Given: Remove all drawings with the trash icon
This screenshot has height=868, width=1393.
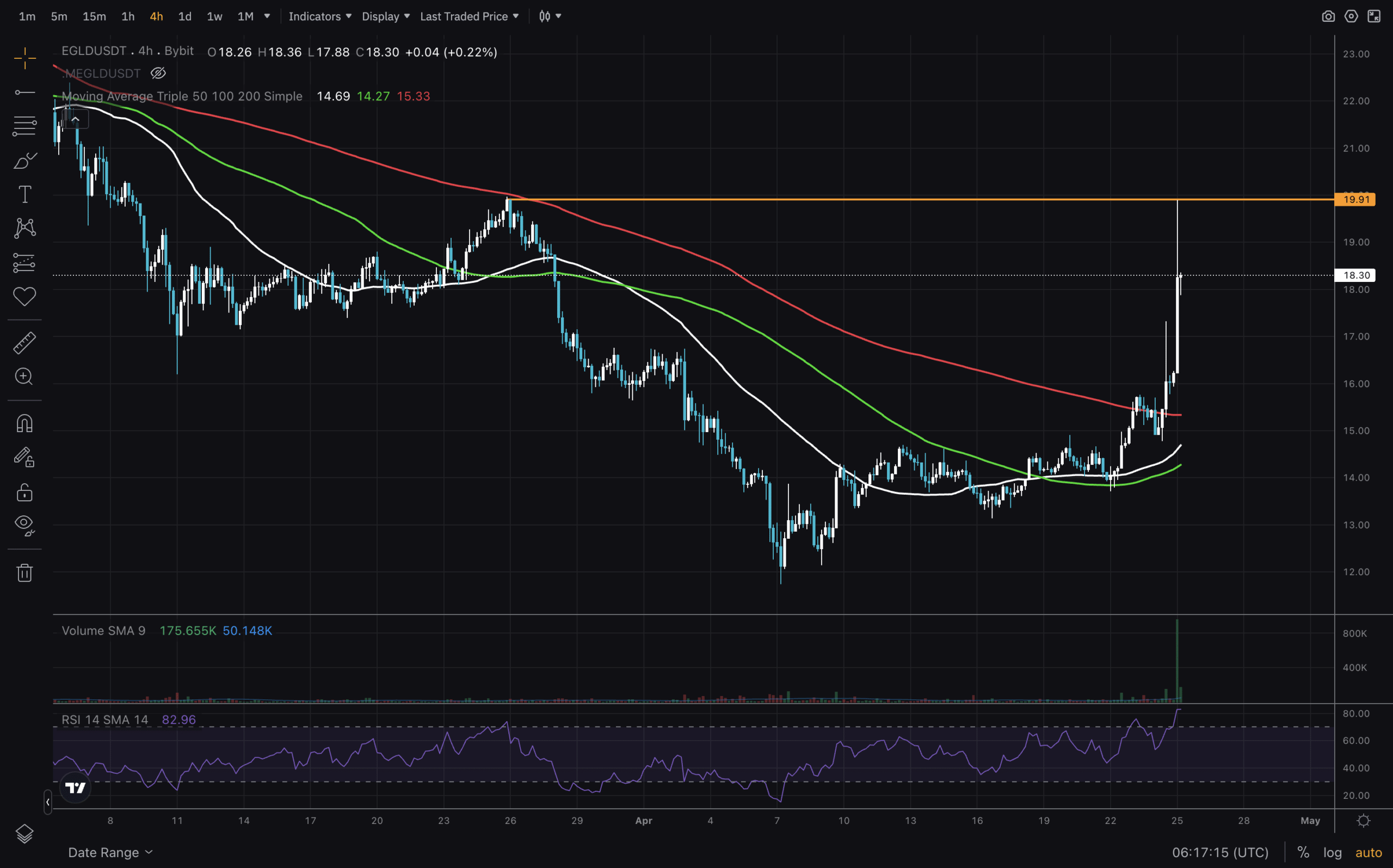Looking at the screenshot, I should pyautogui.click(x=24, y=572).
